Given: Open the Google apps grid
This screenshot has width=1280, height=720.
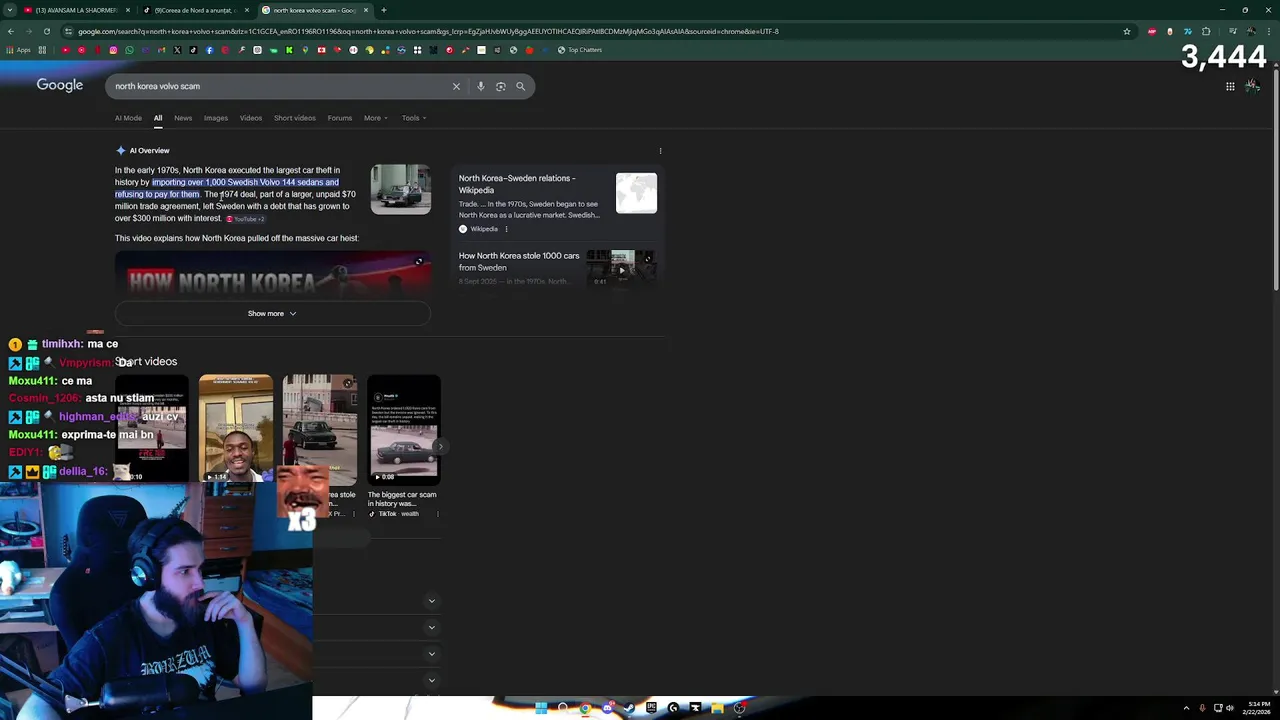Looking at the screenshot, I should coord(1230,86).
